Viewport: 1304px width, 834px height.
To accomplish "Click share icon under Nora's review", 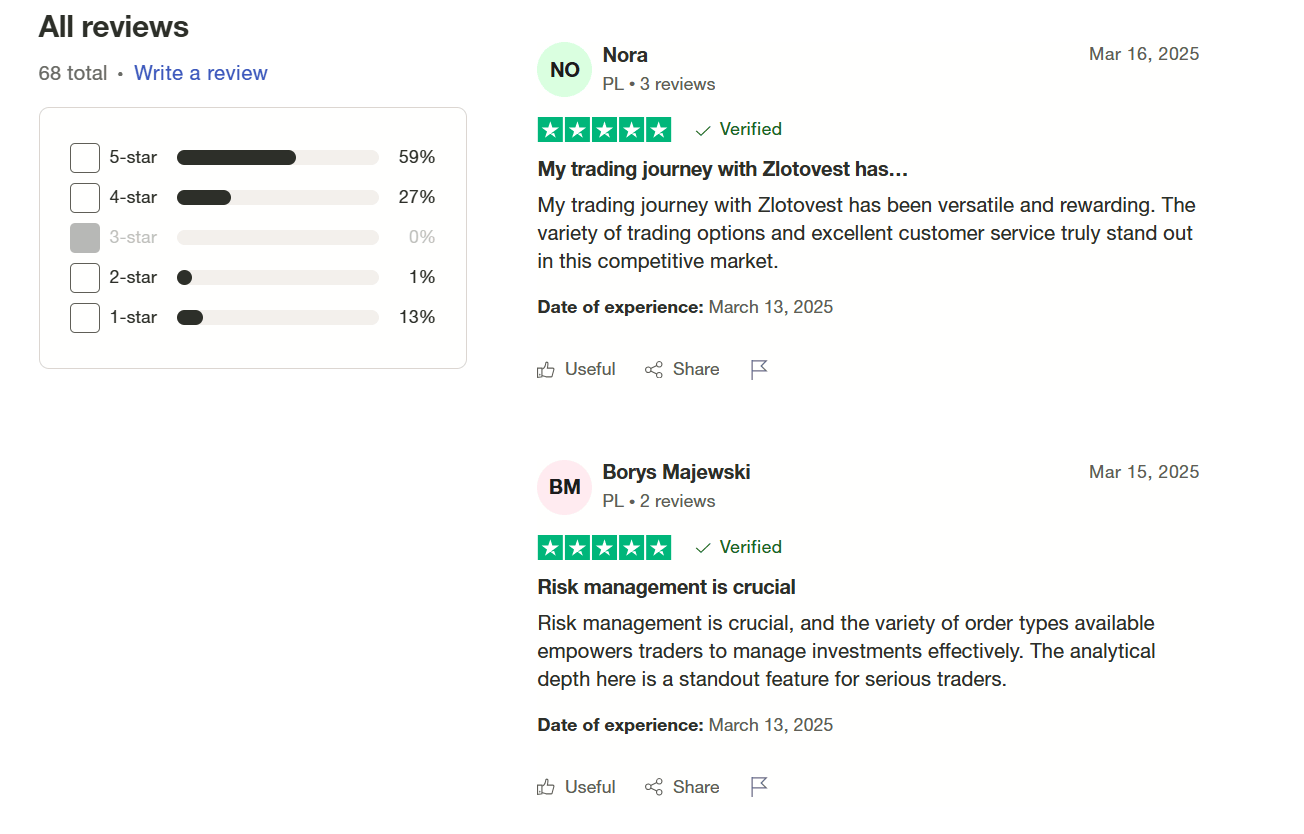I will (x=654, y=370).
